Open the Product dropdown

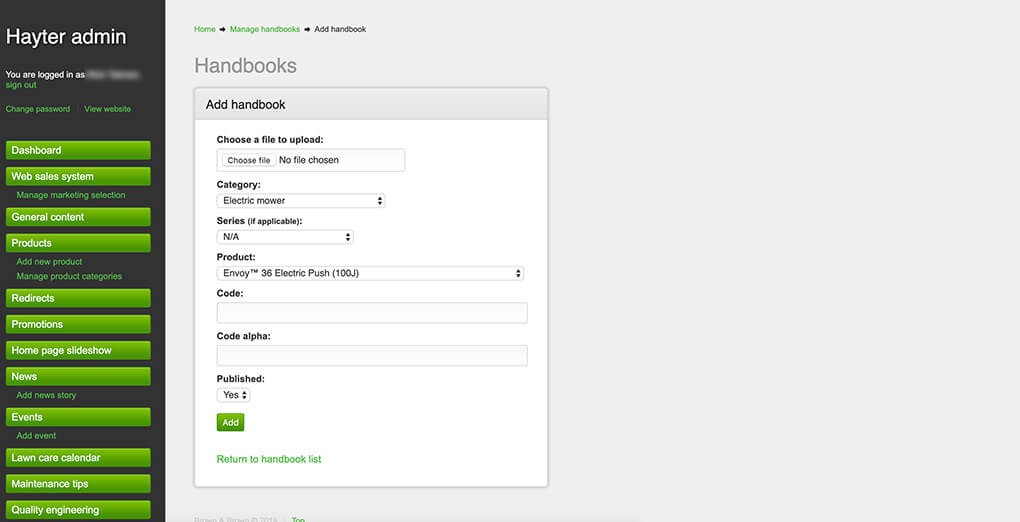(x=370, y=273)
